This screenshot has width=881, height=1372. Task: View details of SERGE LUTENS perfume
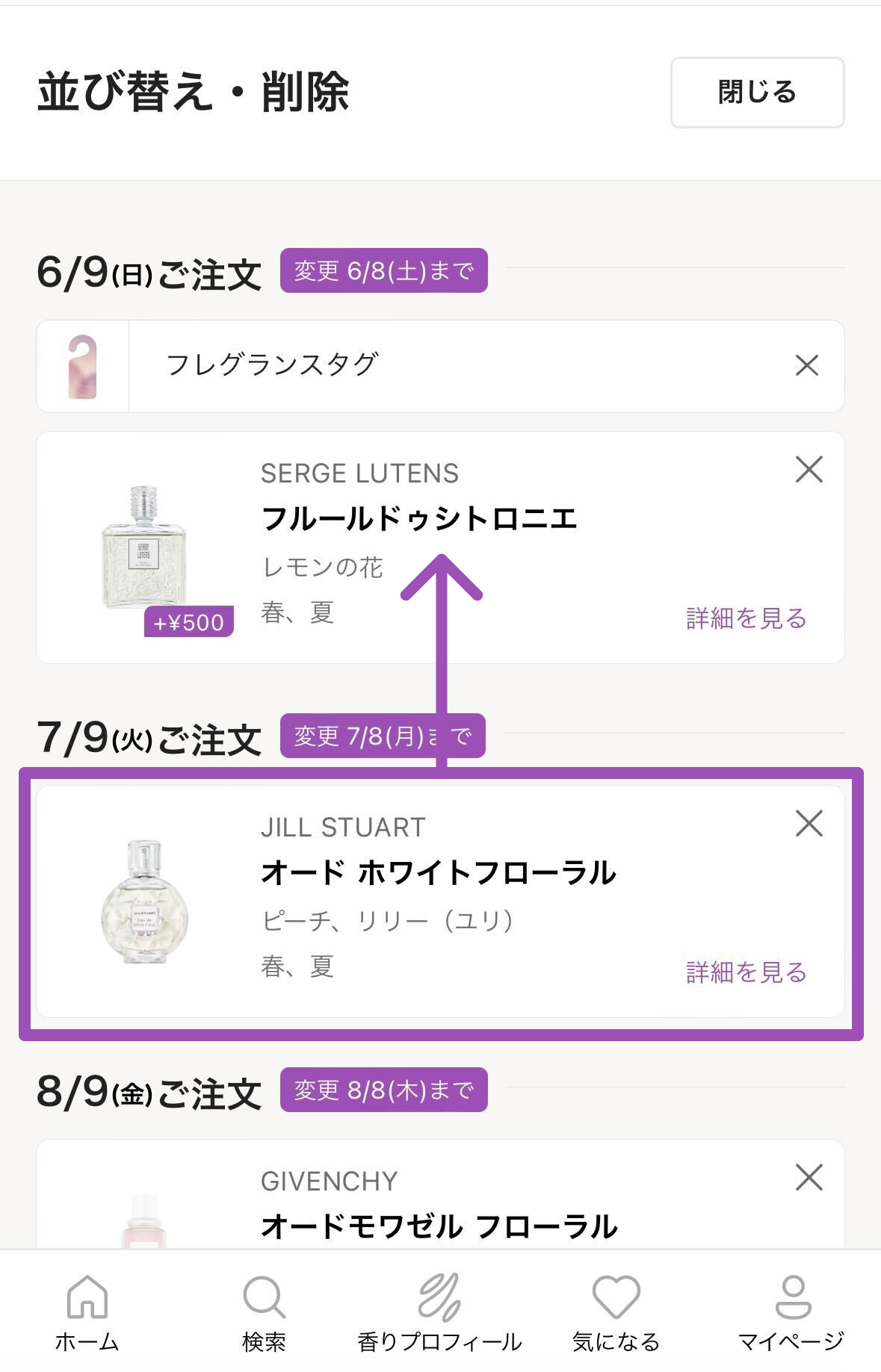click(x=746, y=618)
